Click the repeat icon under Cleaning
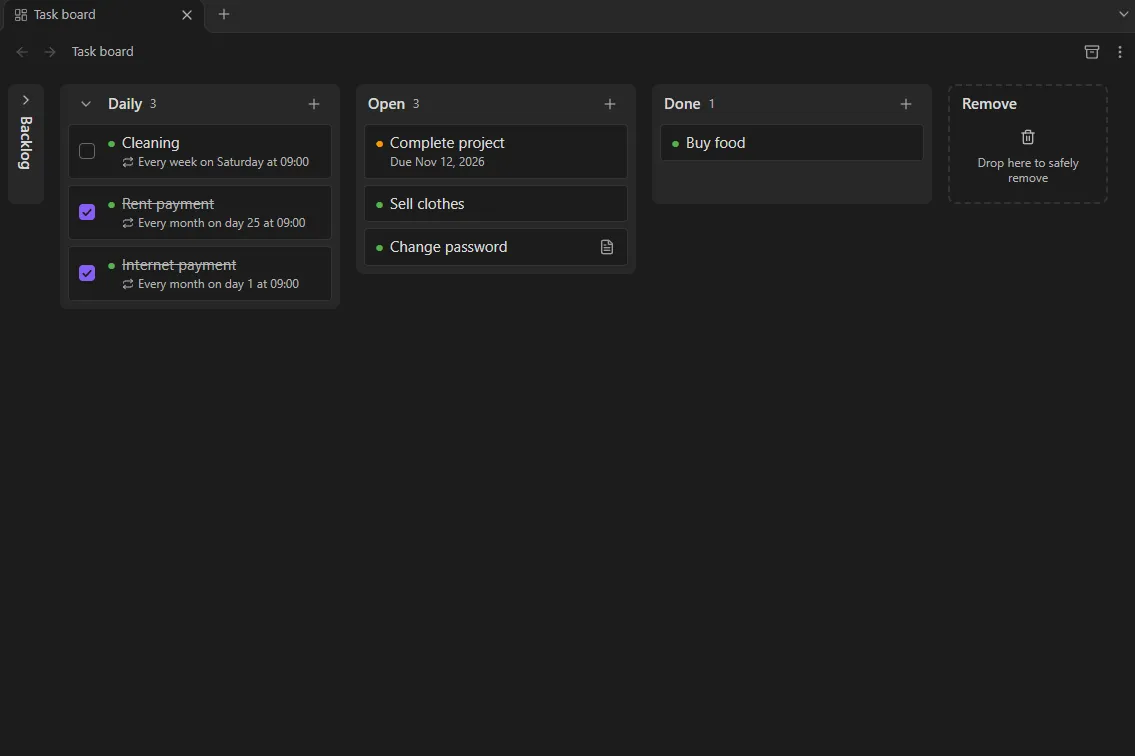 pos(128,162)
